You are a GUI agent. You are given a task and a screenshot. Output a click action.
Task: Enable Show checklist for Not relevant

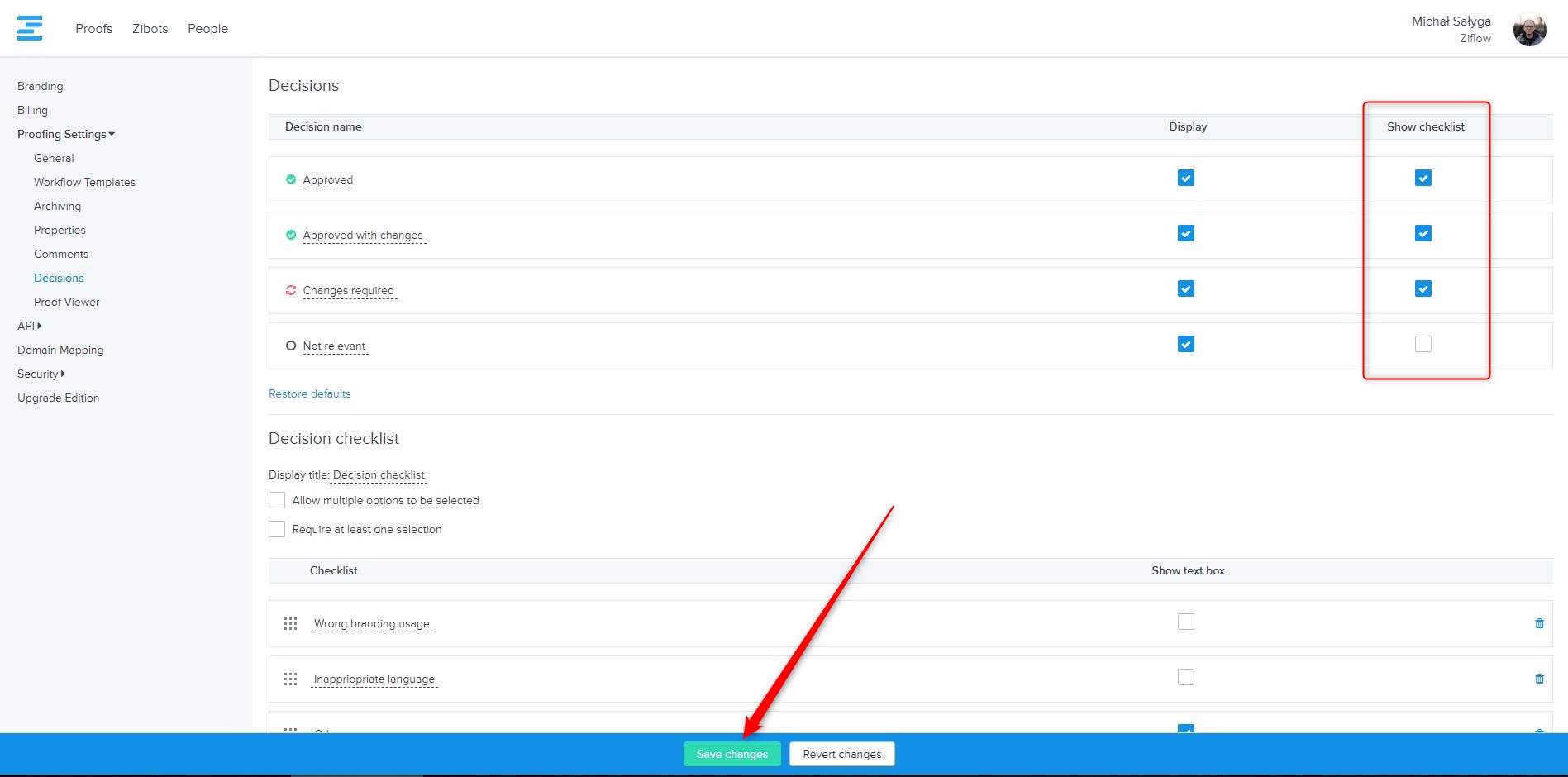(1423, 344)
